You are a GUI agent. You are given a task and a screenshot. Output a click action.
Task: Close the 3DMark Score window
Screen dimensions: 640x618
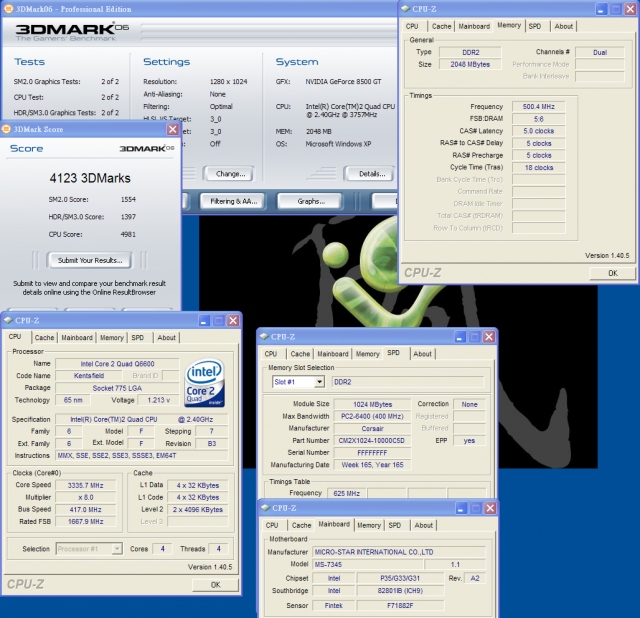(x=173, y=129)
